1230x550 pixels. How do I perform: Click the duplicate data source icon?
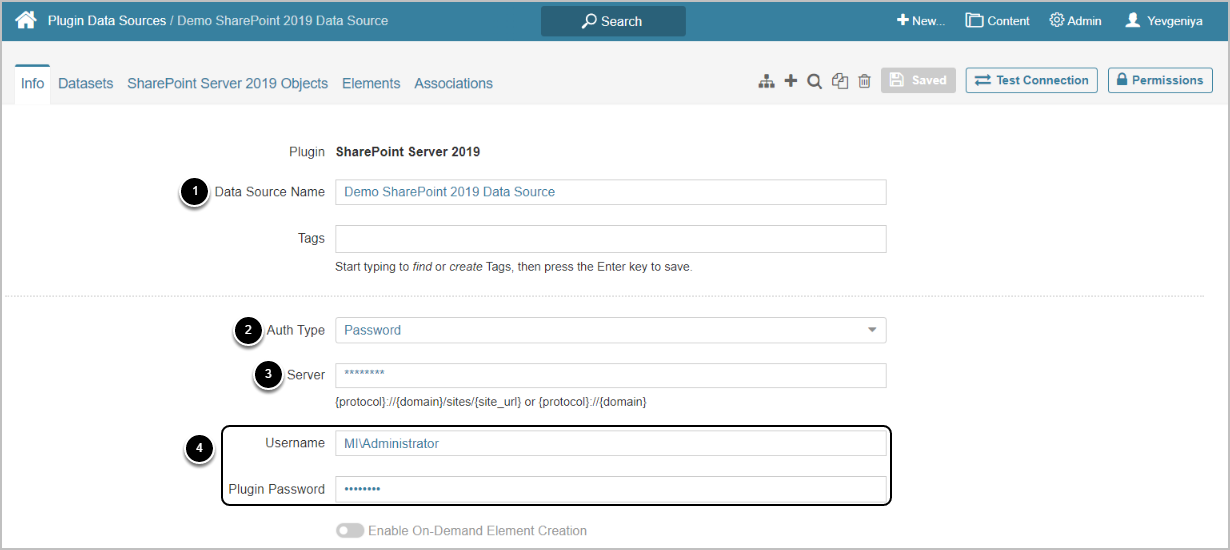tap(840, 81)
